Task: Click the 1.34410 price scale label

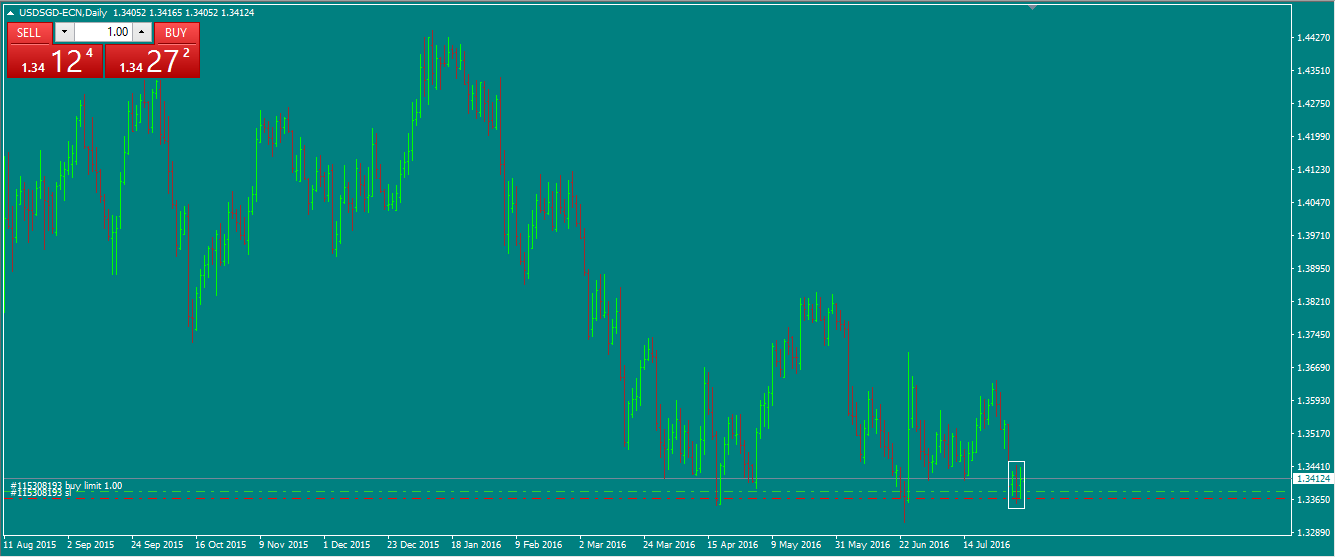Action: pyautogui.click(x=1313, y=467)
